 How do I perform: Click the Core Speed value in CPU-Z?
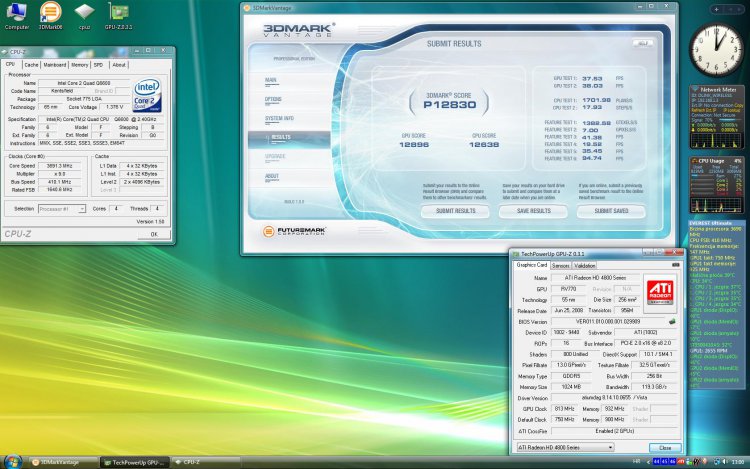59,166
